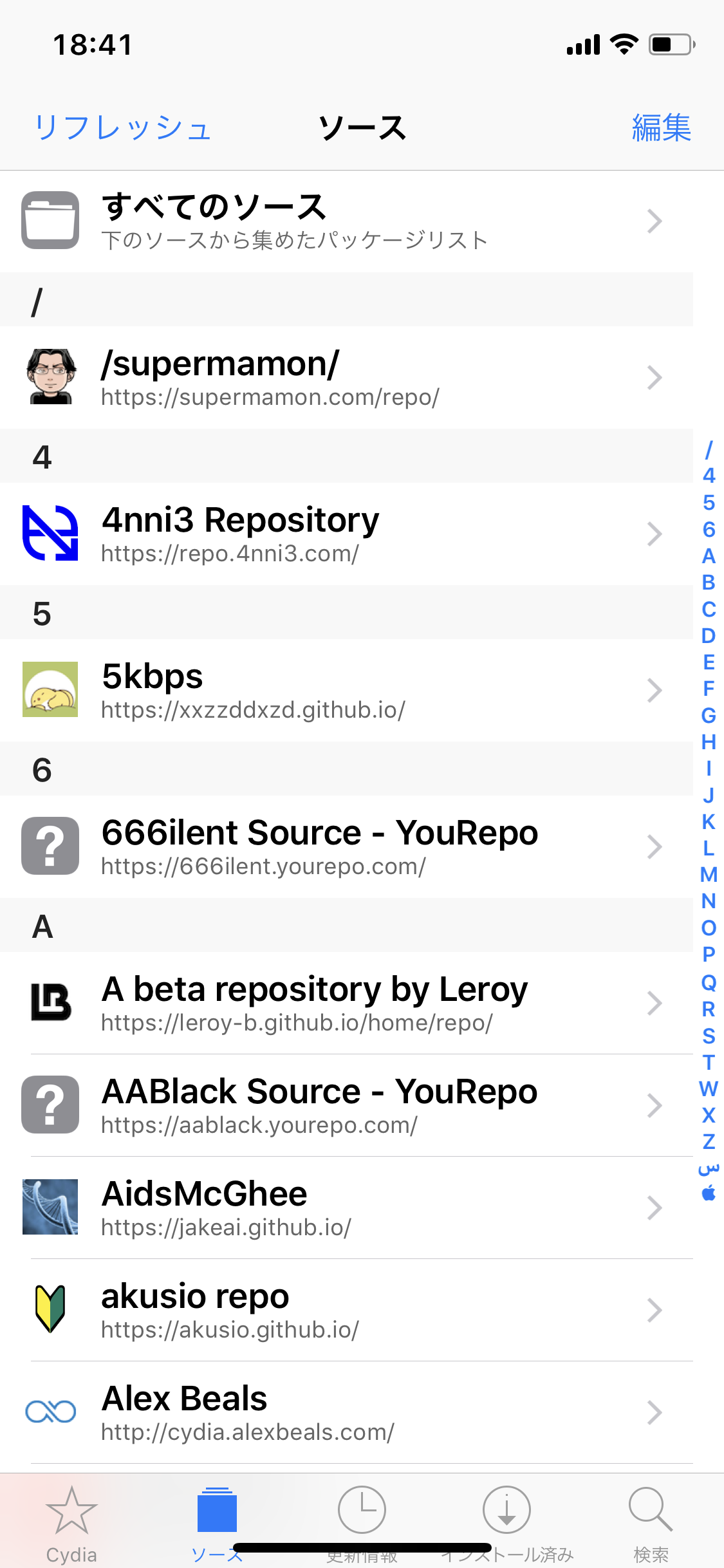Tap the supermamon avatar icon

(x=50, y=377)
